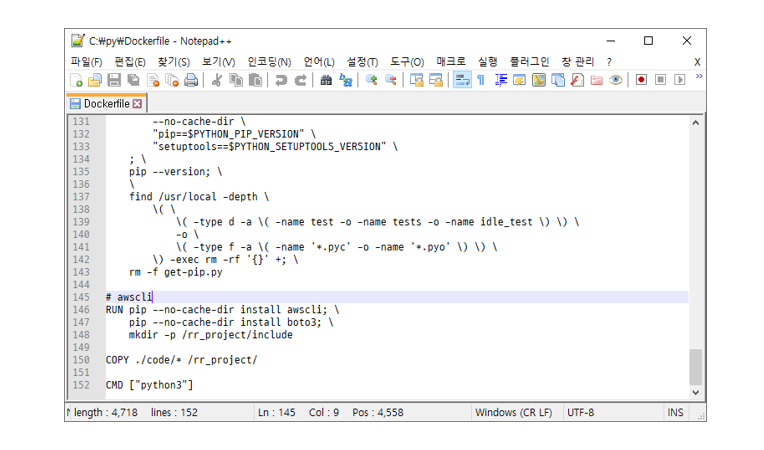Print the file with the printer icon

coord(191,80)
